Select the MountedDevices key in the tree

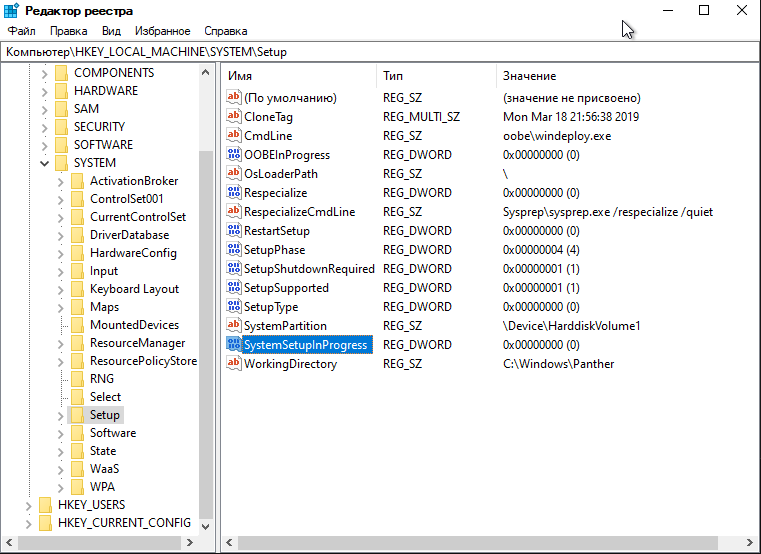(134, 325)
